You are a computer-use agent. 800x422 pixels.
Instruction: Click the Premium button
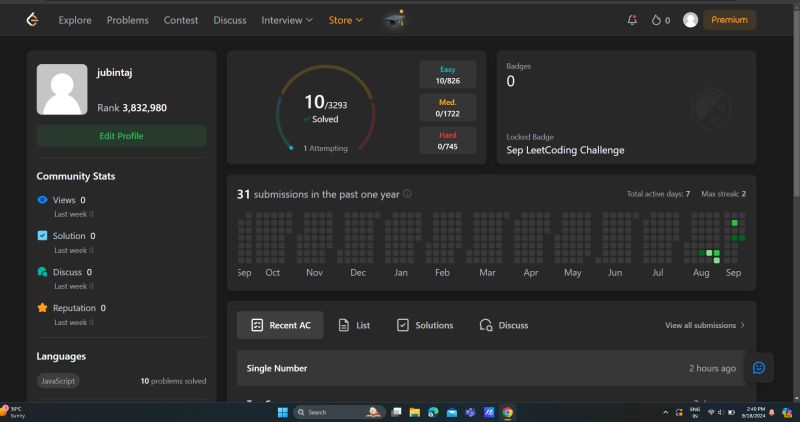pos(729,20)
